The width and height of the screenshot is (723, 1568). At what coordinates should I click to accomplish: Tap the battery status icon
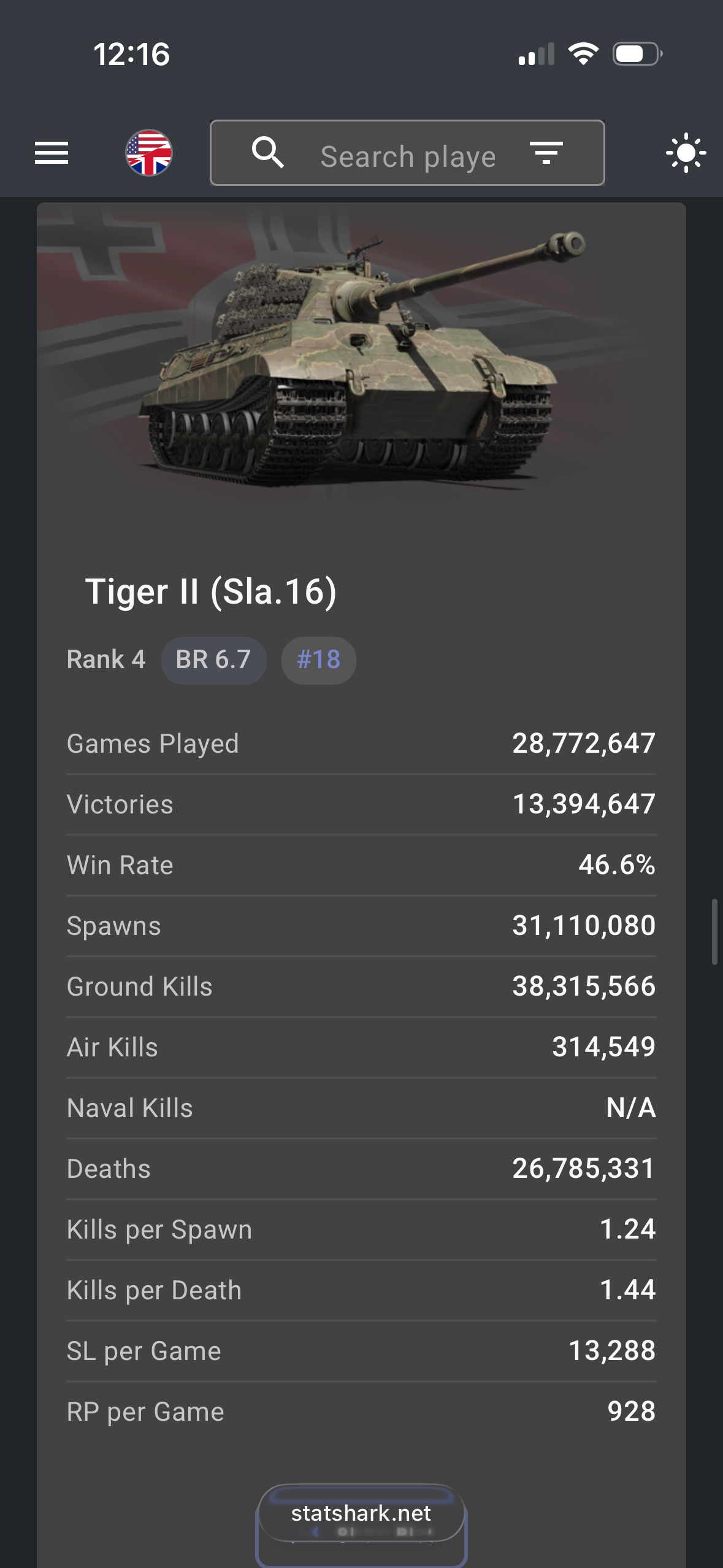tap(637, 54)
